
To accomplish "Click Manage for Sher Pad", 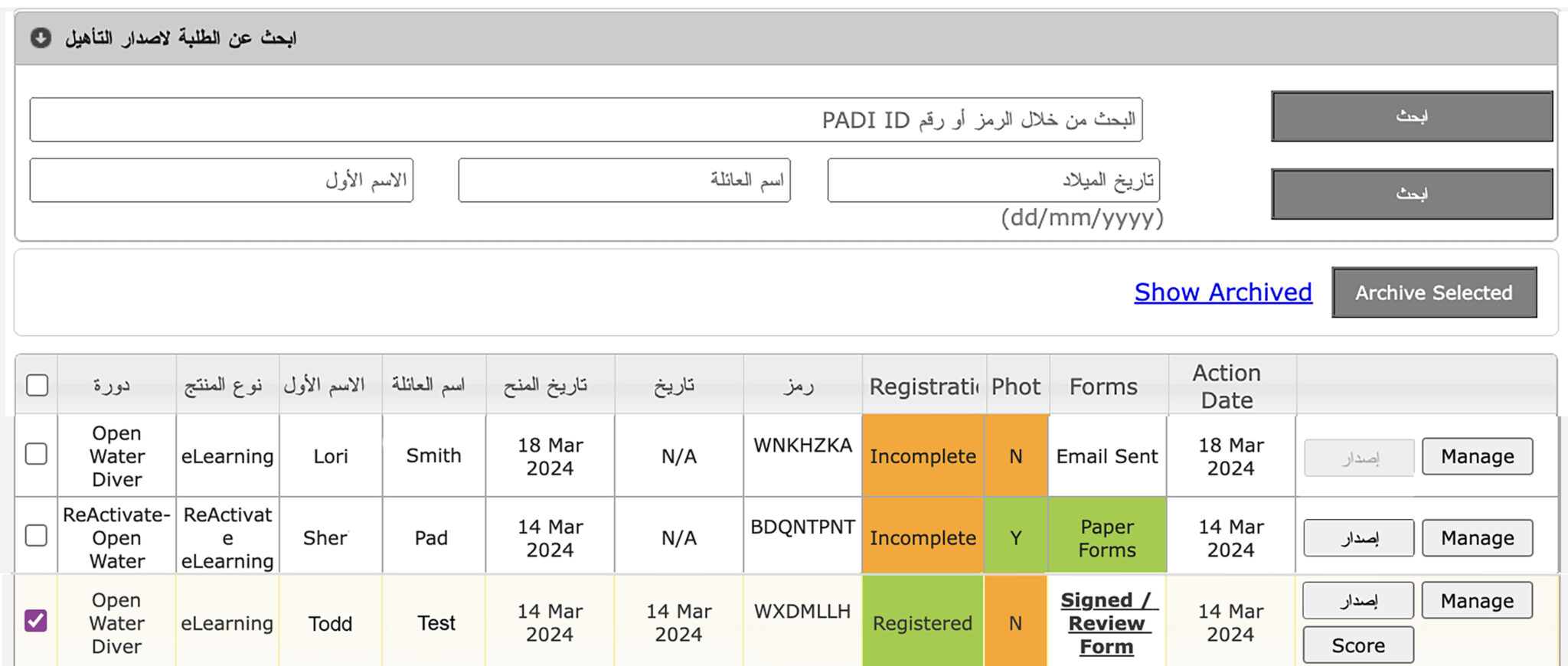I will [x=1477, y=538].
